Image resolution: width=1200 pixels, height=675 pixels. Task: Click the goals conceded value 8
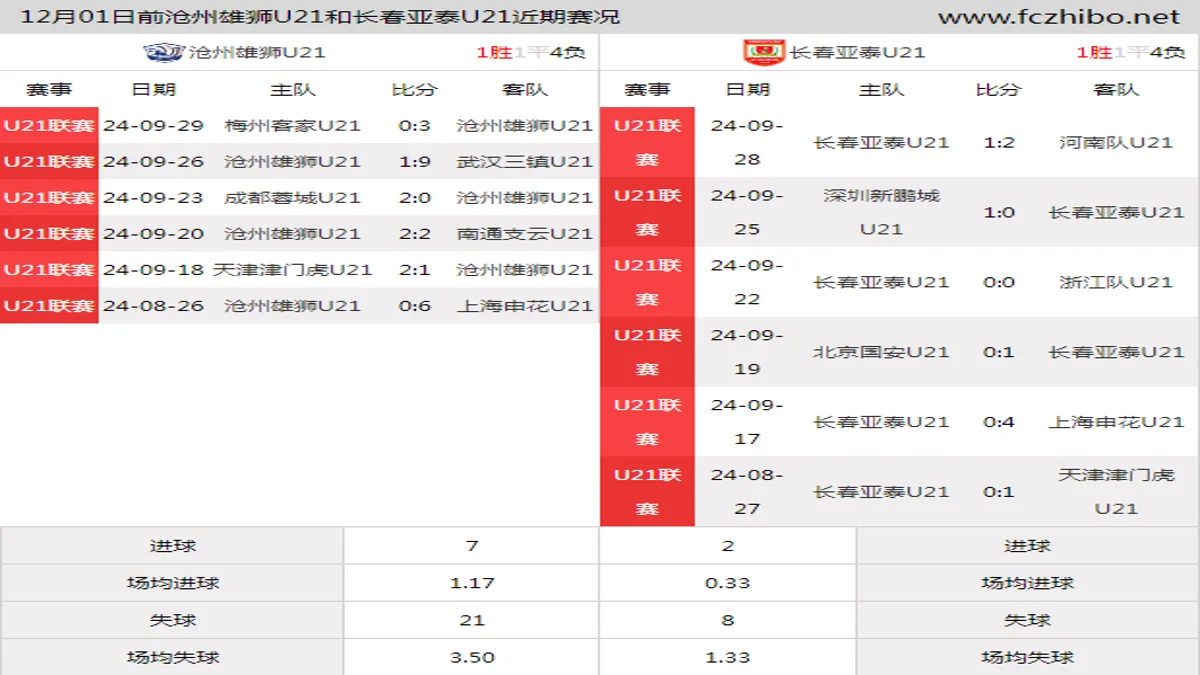tap(728, 620)
